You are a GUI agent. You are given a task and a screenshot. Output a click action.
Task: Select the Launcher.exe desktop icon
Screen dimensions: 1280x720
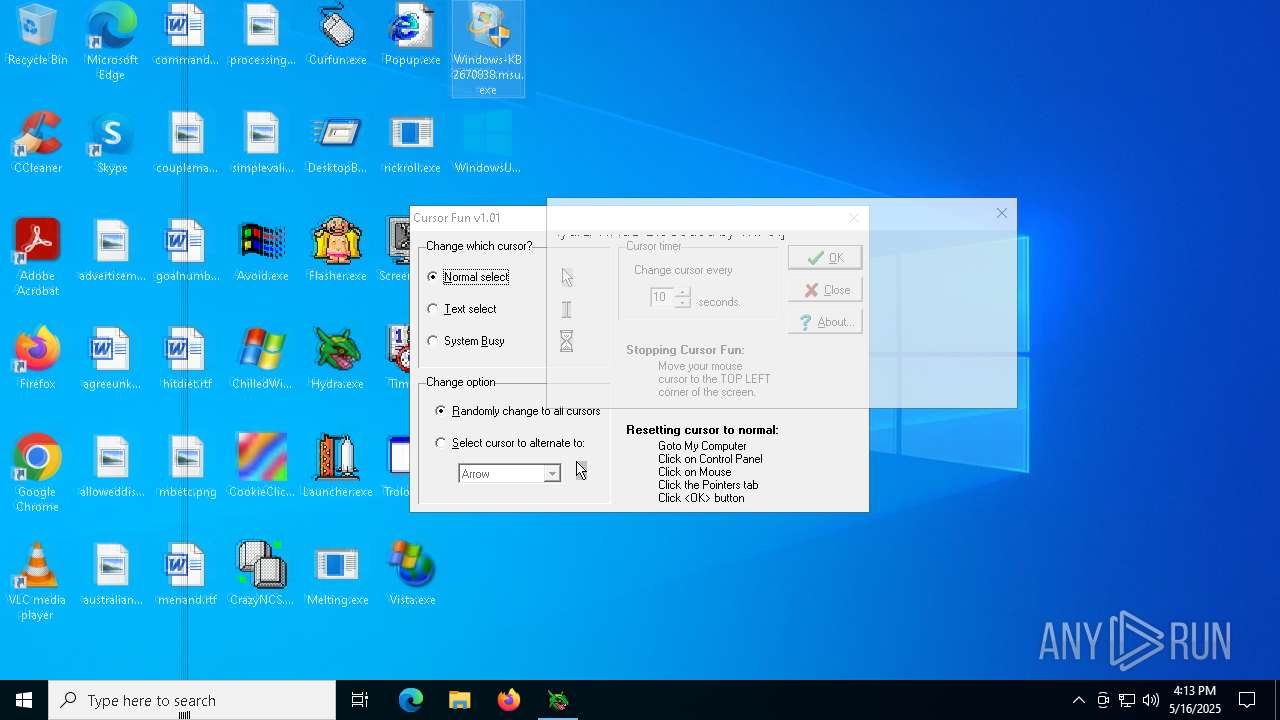[x=337, y=468]
